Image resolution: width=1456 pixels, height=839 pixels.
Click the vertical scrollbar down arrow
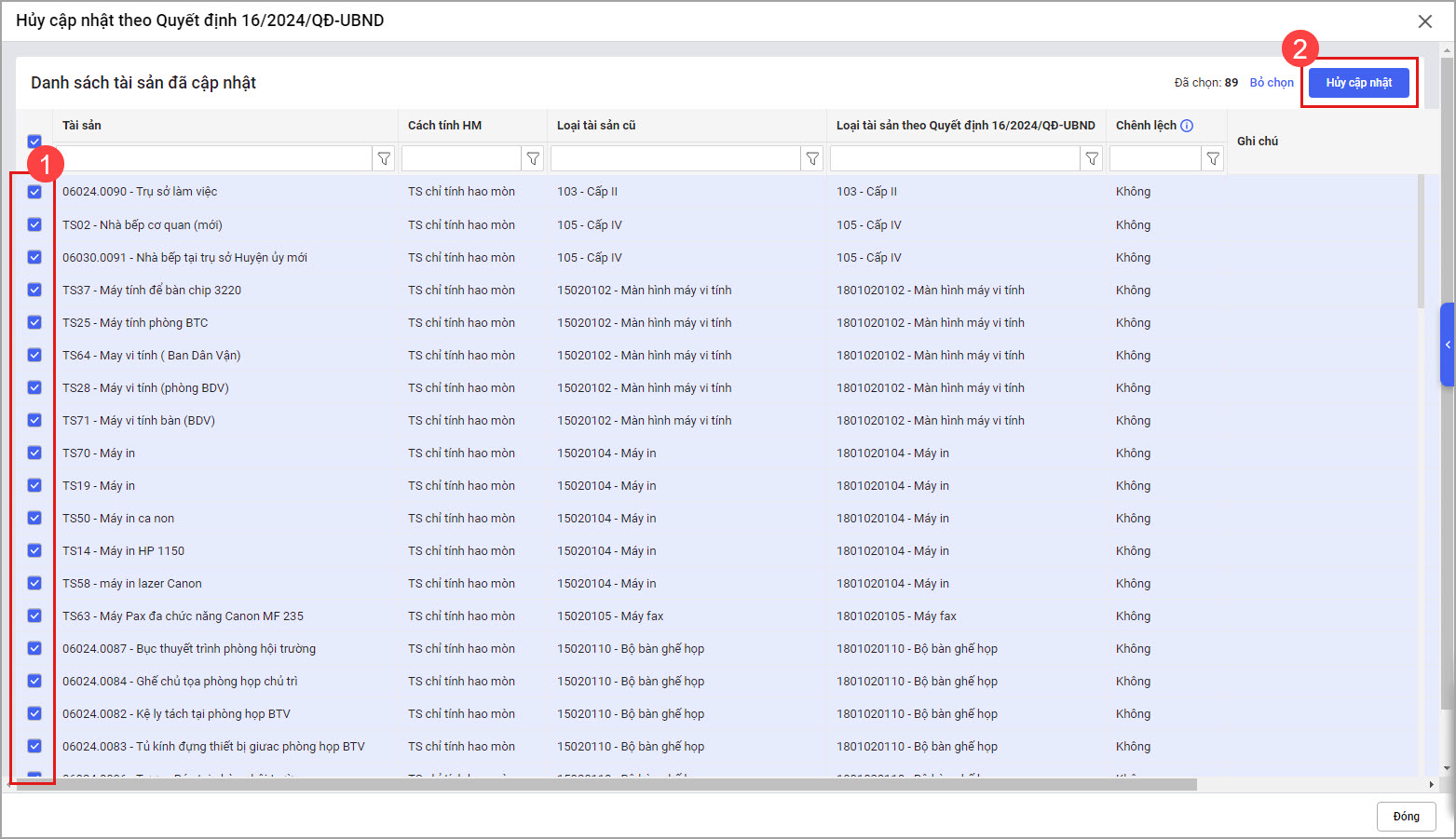point(1447,769)
